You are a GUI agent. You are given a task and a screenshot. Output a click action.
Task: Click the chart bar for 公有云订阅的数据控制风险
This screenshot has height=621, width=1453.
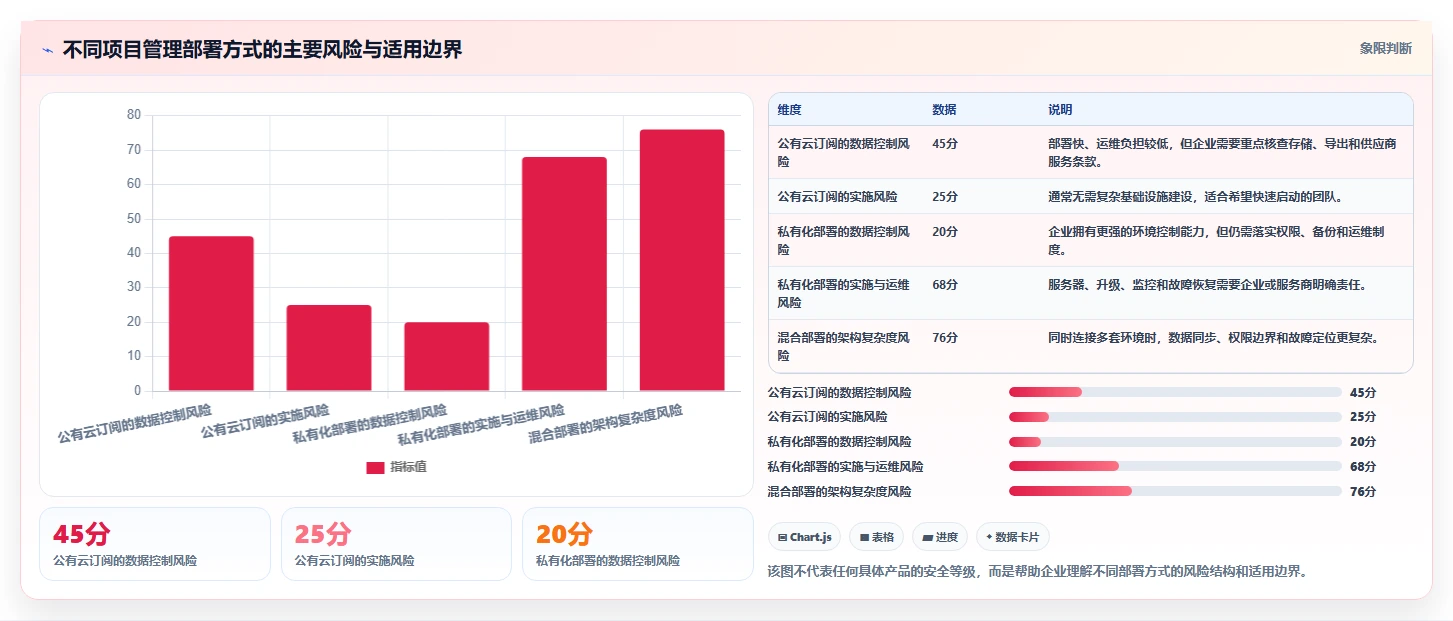211,313
